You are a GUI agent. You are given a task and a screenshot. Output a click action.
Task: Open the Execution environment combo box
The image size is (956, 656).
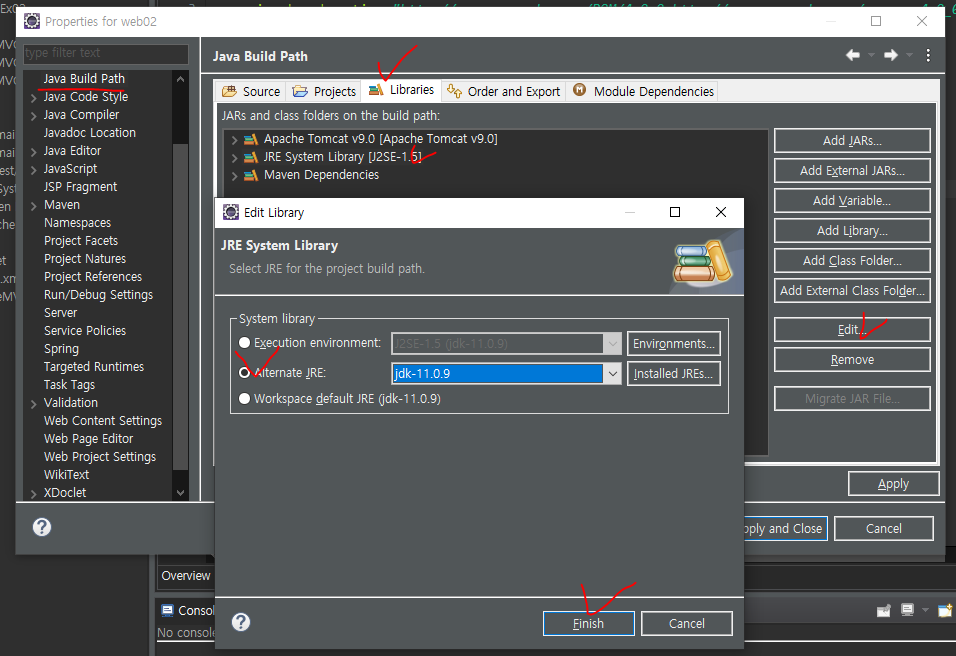[506, 343]
